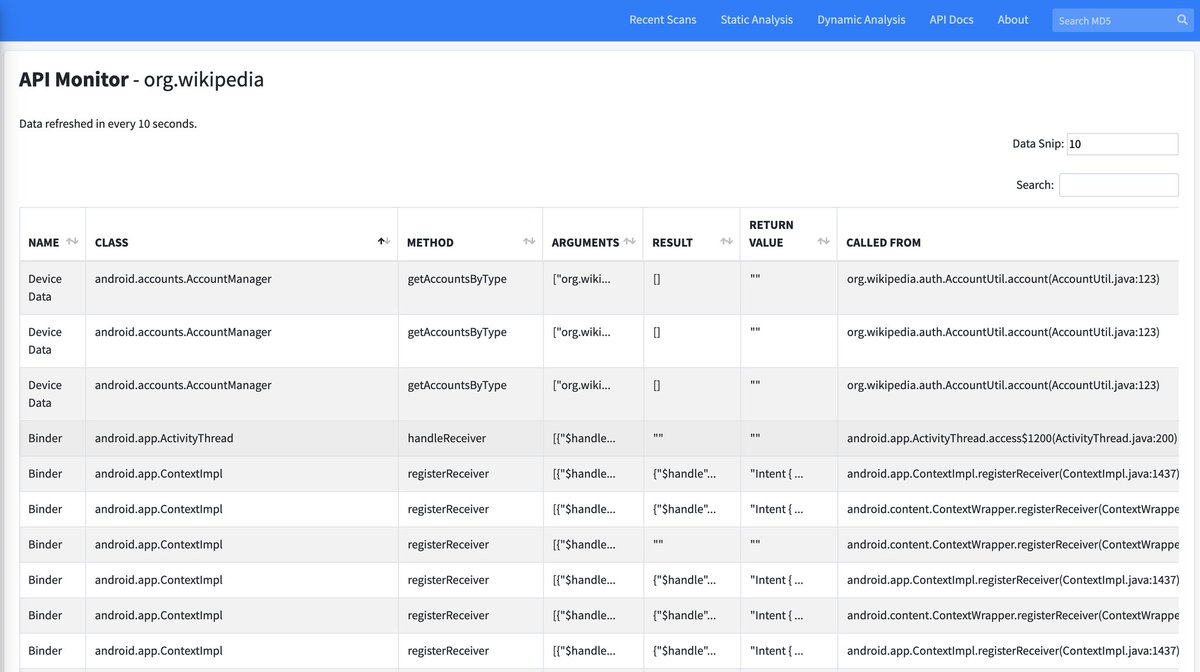Switch to Dynamic Analysis
Image resolution: width=1200 pixels, height=672 pixels.
[861, 19]
